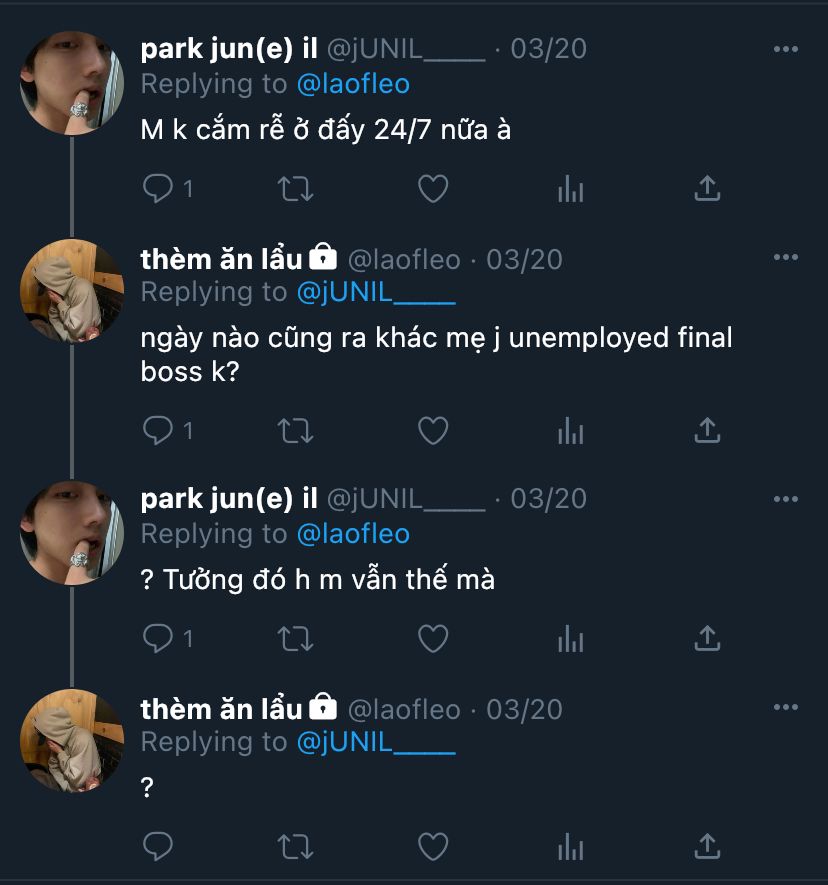Open thèm ăn lẩu's profile name in second tweet
This screenshot has width=828, height=885.
pyautogui.click(x=222, y=259)
